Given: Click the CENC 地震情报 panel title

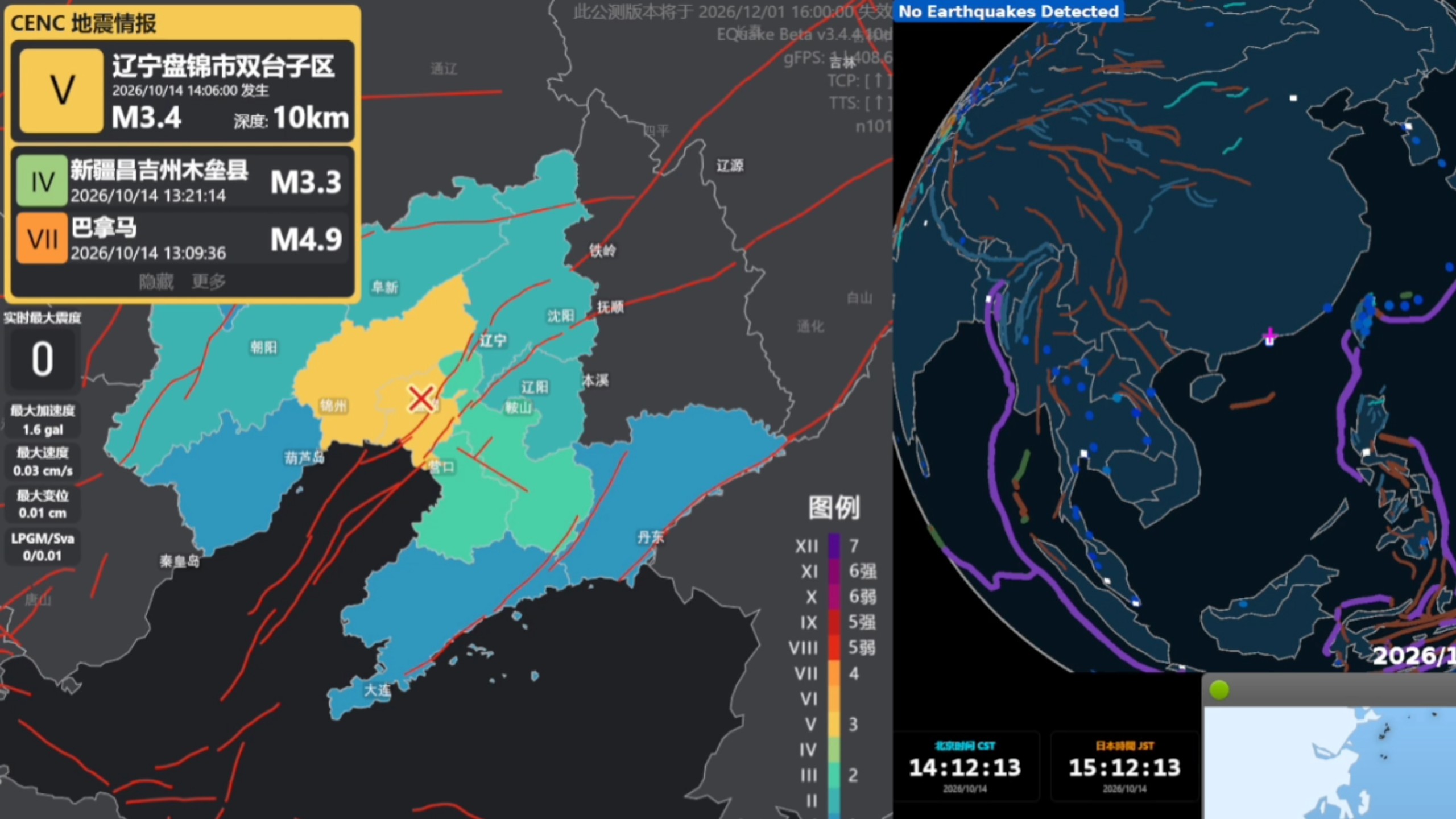Looking at the screenshot, I should coord(84,23).
